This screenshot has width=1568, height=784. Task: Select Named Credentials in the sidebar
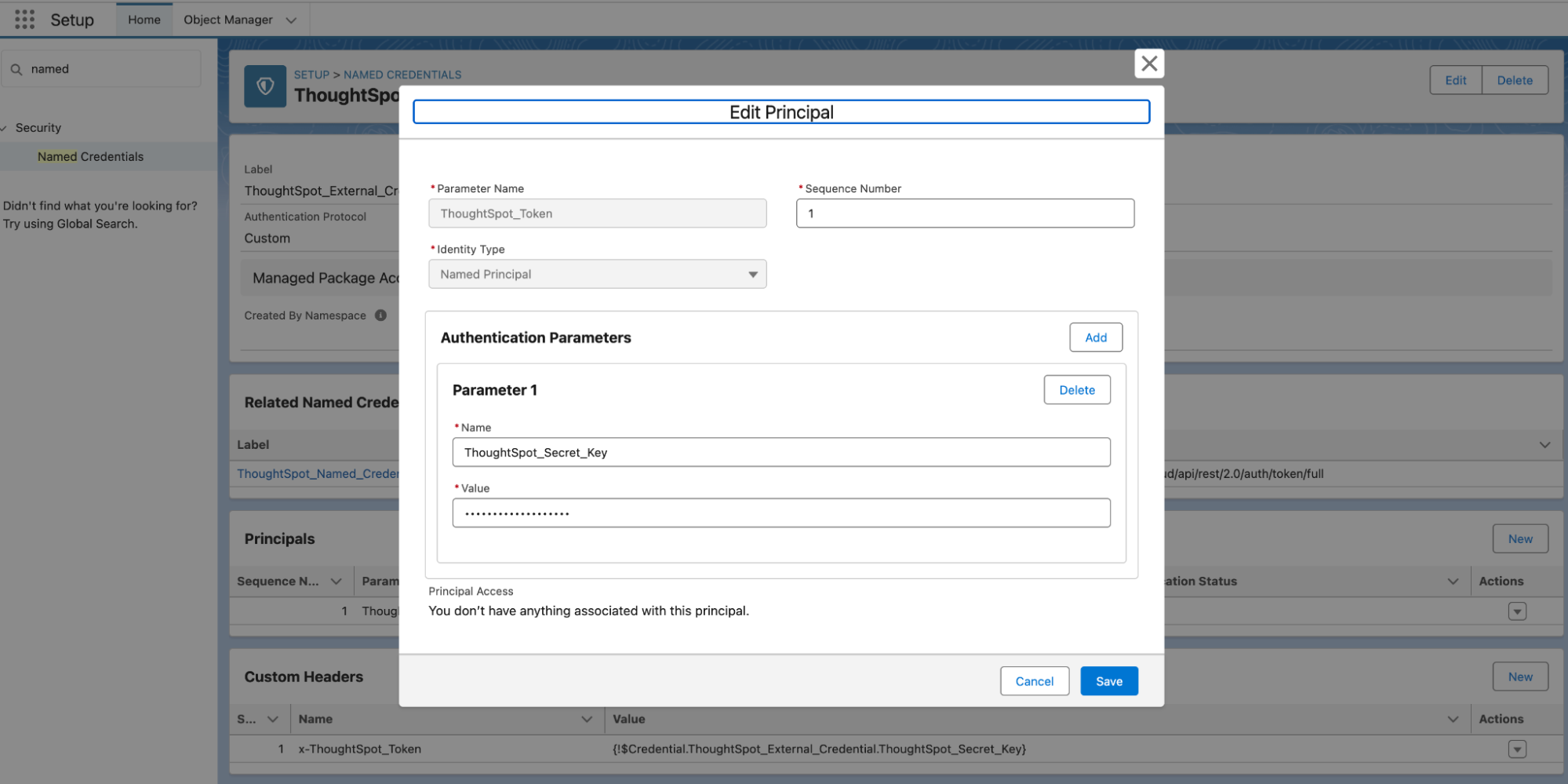[x=90, y=156]
